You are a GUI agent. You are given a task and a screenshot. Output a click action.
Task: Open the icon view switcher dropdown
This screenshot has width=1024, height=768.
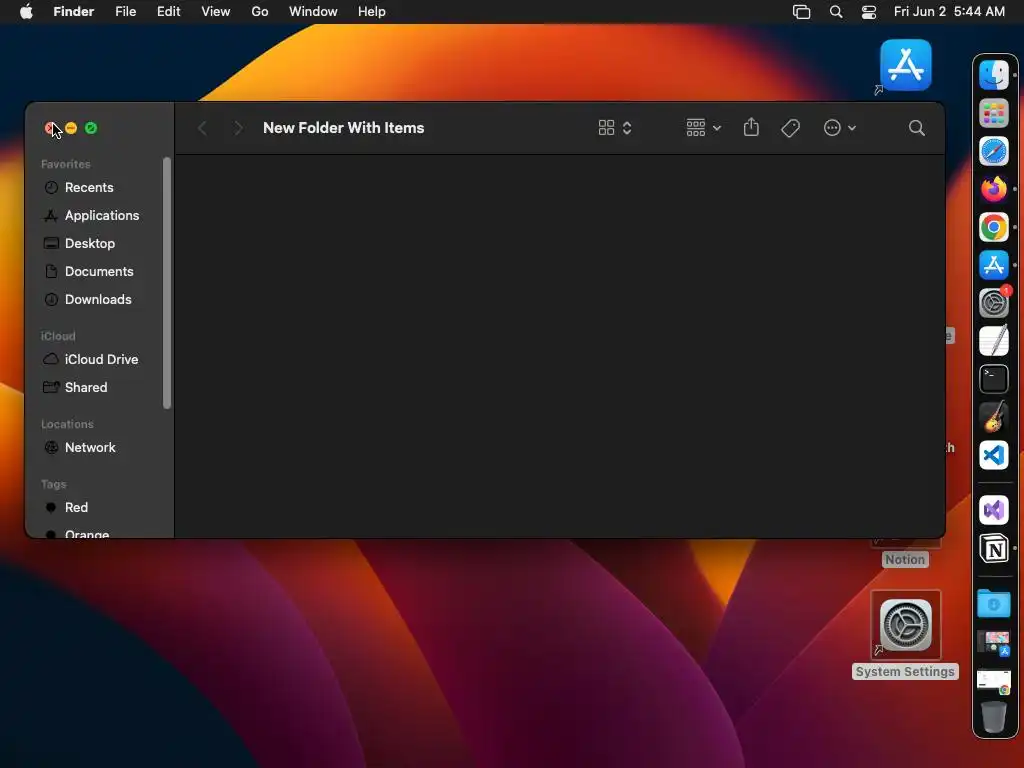615,128
